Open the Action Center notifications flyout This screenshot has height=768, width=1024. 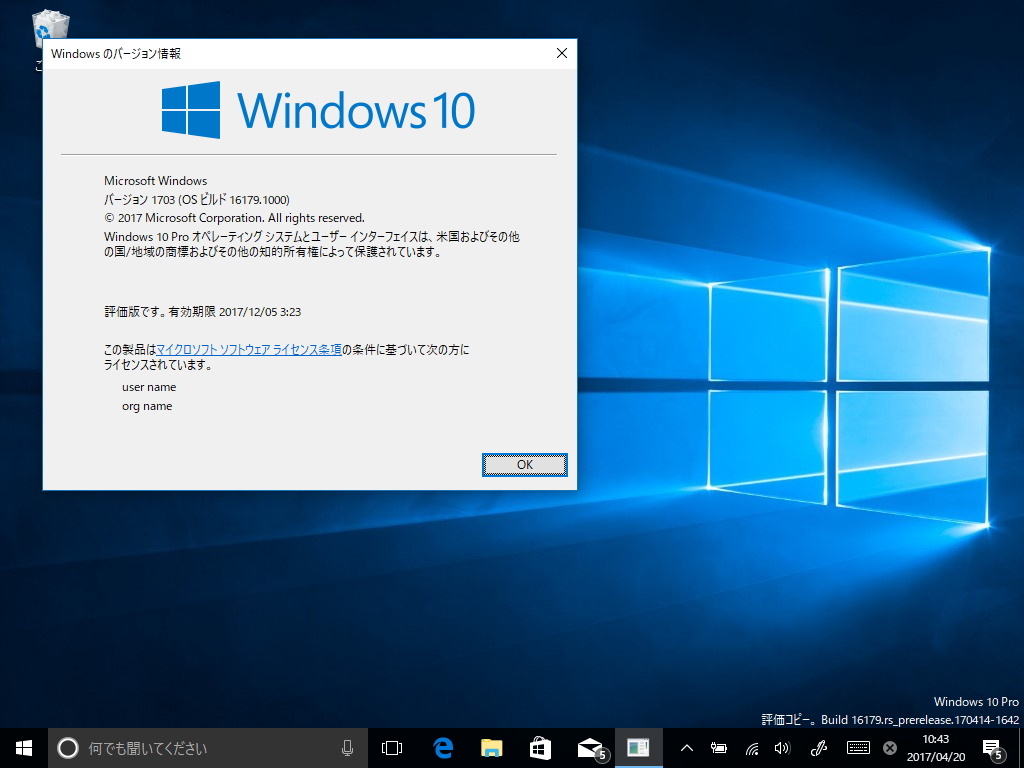pos(990,747)
